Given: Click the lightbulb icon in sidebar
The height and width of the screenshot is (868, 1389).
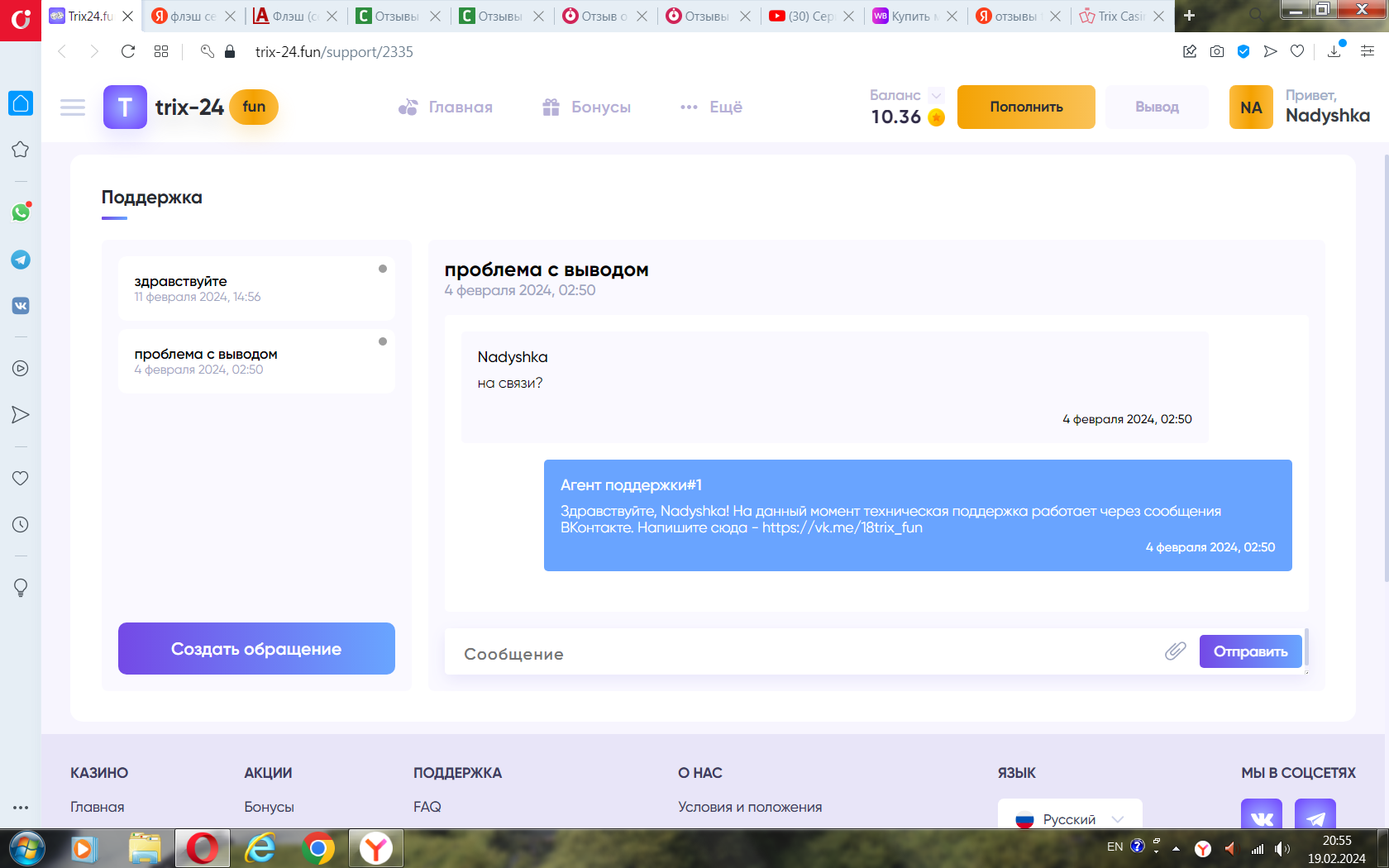Looking at the screenshot, I should (21, 588).
